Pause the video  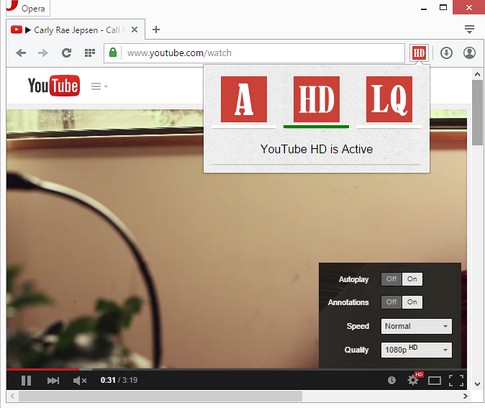click(x=26, y=380)
